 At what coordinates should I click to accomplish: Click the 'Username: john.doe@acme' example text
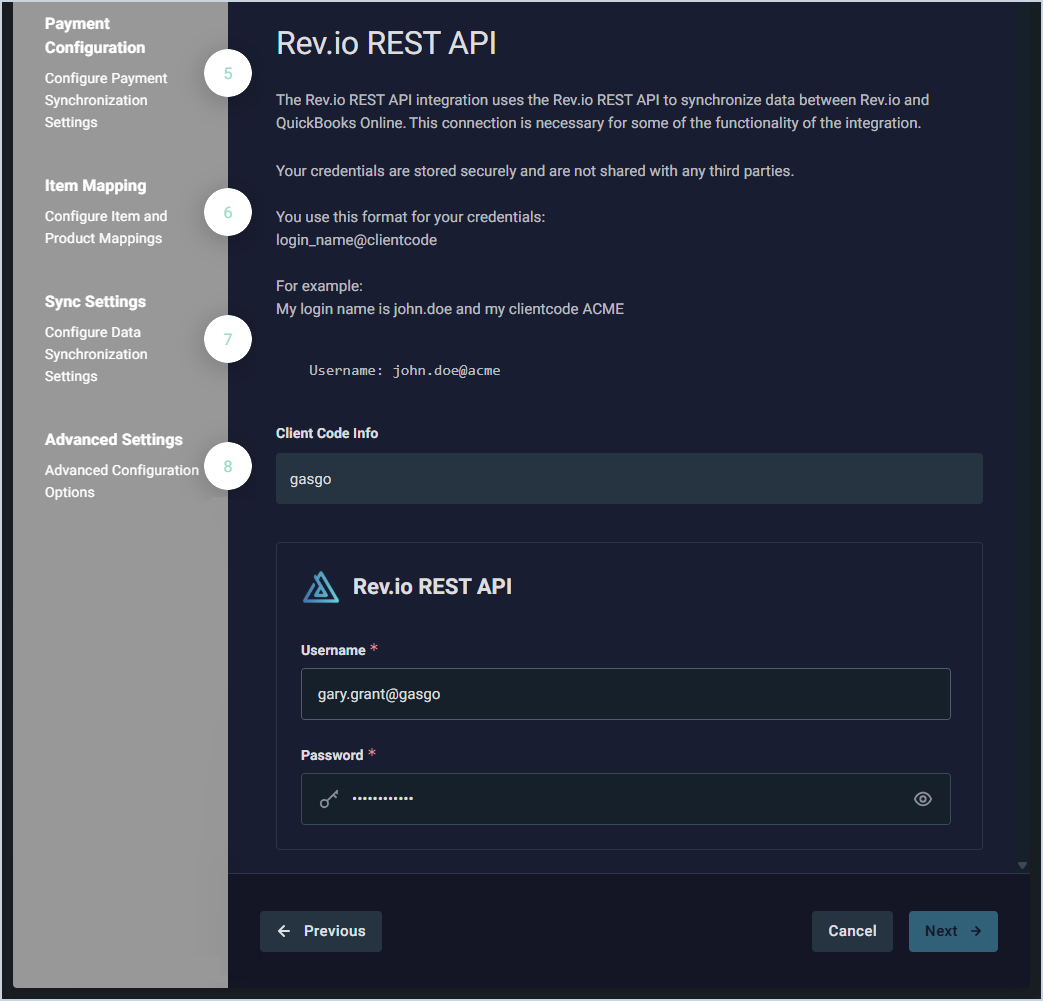point(404,370)
